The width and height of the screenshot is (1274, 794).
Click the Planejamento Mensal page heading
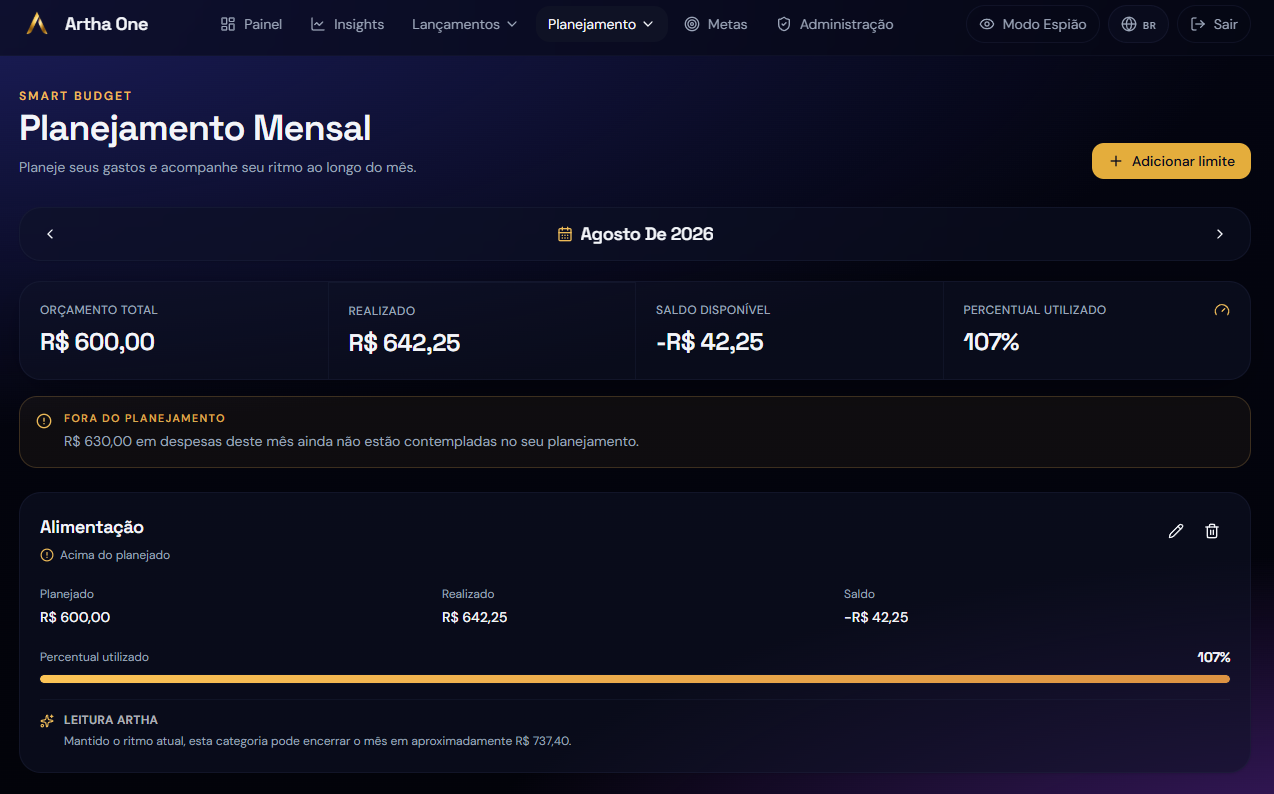(x=195, y=128)
